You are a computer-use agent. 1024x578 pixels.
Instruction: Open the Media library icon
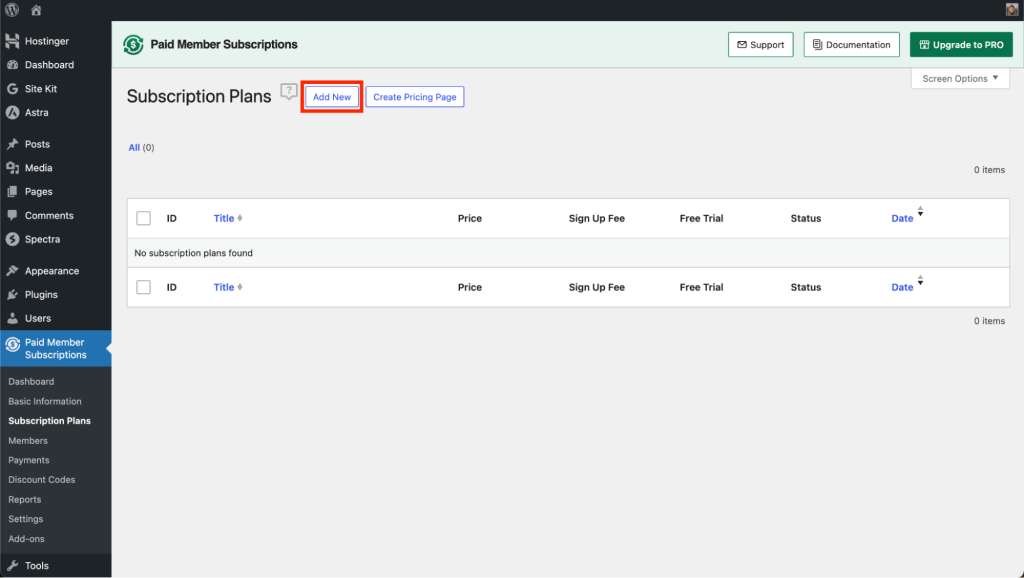pos(12,167)
